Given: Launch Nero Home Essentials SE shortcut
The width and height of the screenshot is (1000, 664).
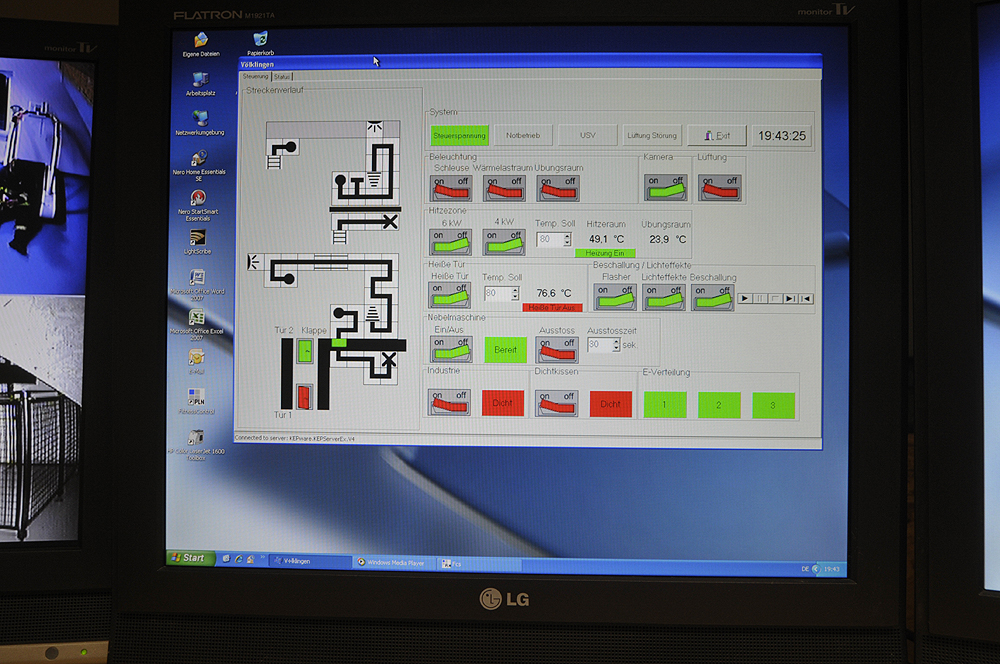Looking at the screenshot, I should (x=198, y=160).
